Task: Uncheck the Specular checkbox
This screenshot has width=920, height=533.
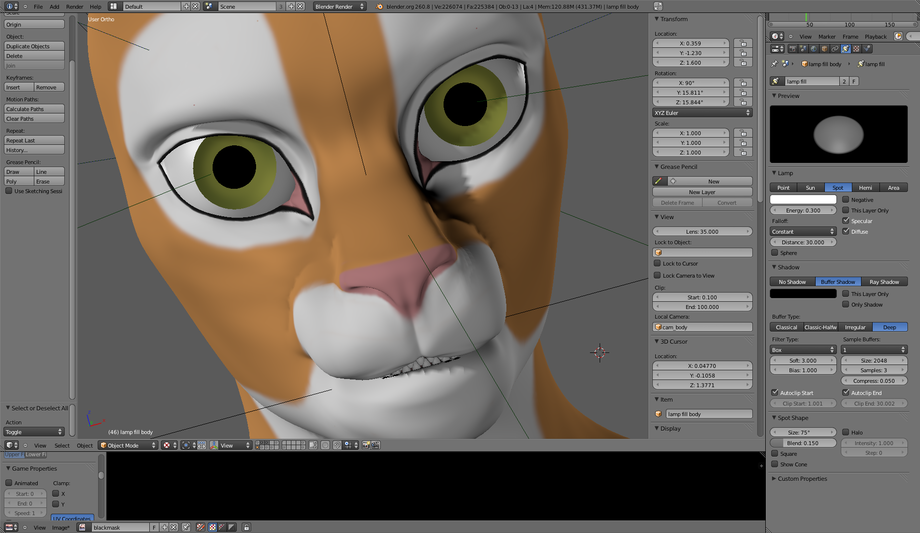Action: coord(845,221)
